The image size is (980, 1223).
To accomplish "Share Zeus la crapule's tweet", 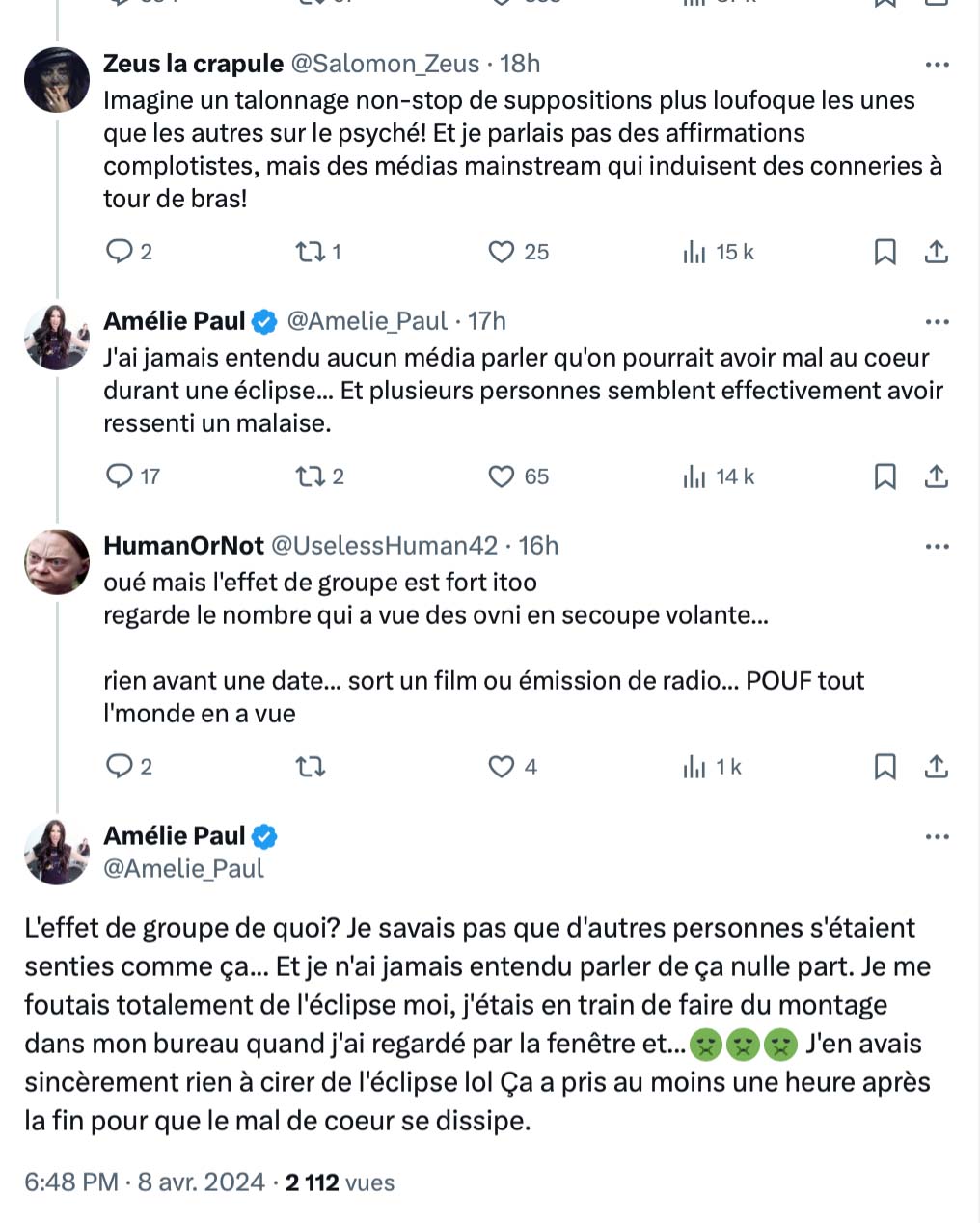I will click(937, 252).
